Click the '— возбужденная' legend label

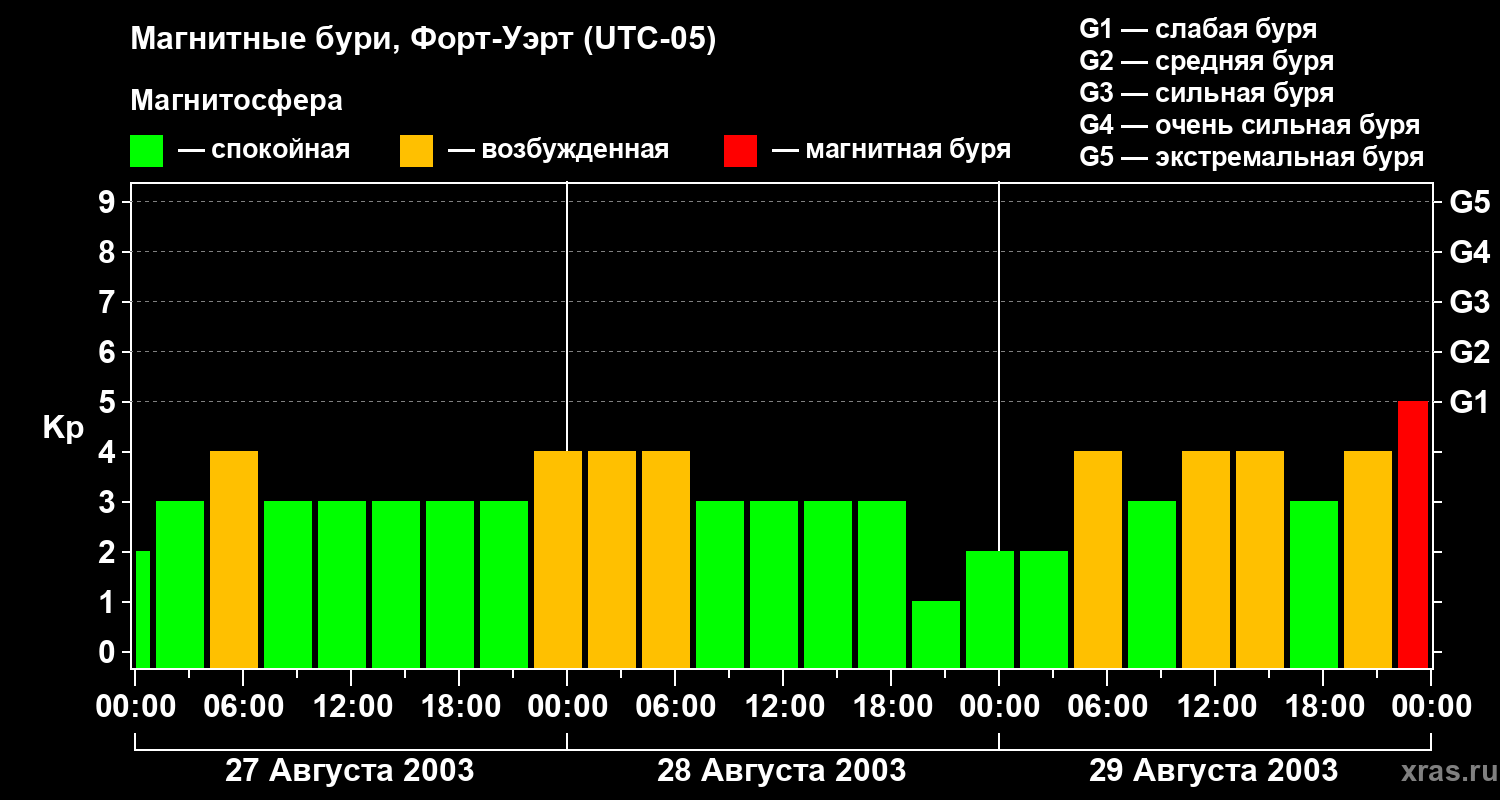[558, 150]
